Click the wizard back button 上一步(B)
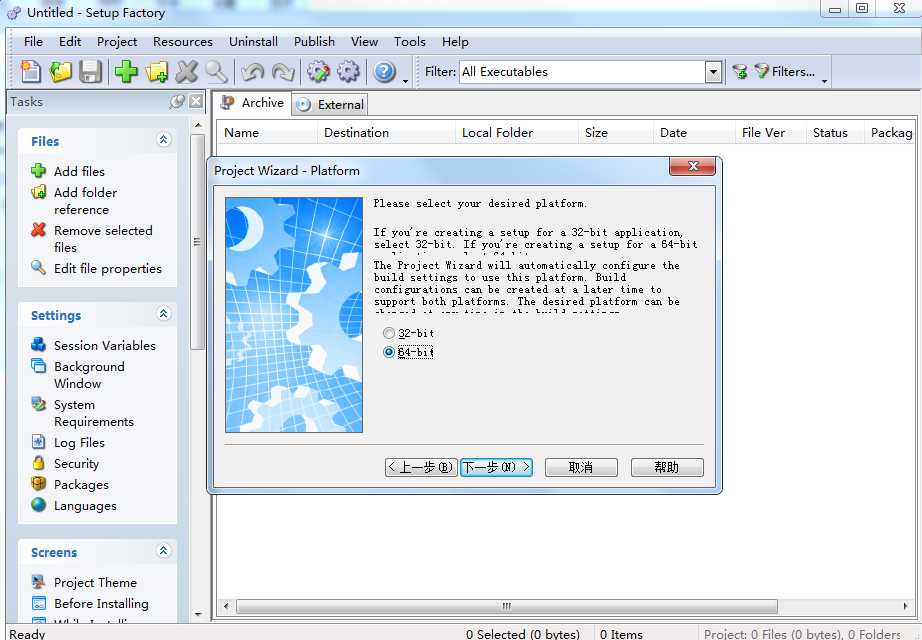This screenshot has width=922, height=640. 421,468
